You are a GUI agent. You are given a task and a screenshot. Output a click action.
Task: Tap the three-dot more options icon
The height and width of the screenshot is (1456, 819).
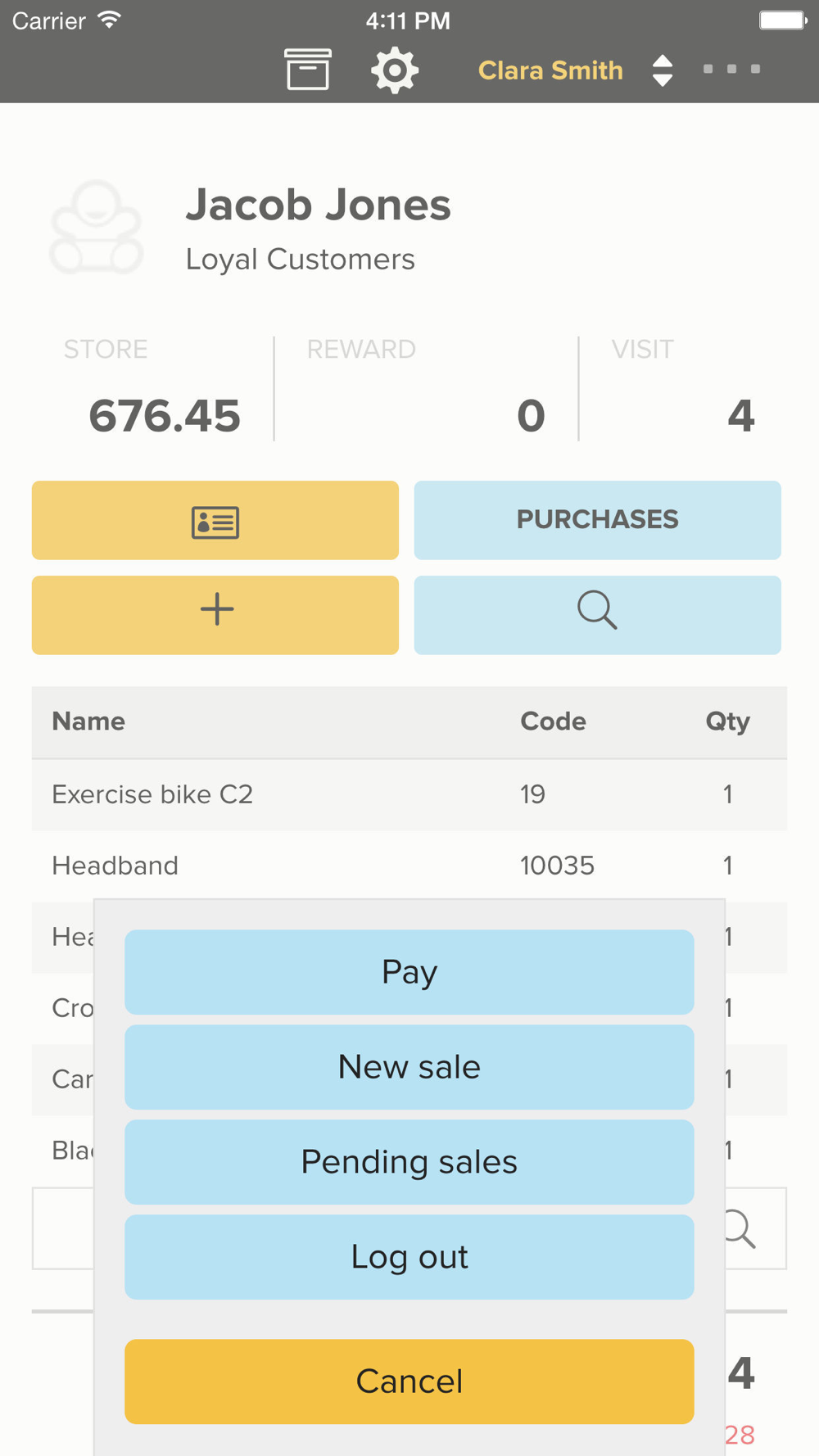pos(731,70)
